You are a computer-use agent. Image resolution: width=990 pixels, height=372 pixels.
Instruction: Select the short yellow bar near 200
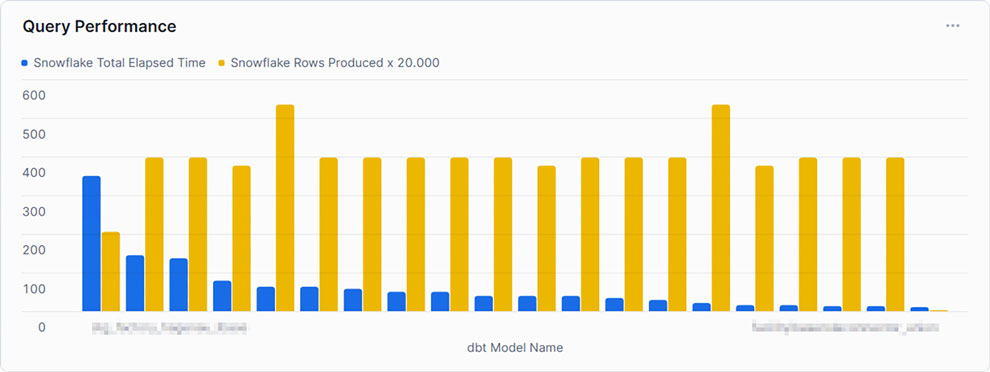[111, 272]
